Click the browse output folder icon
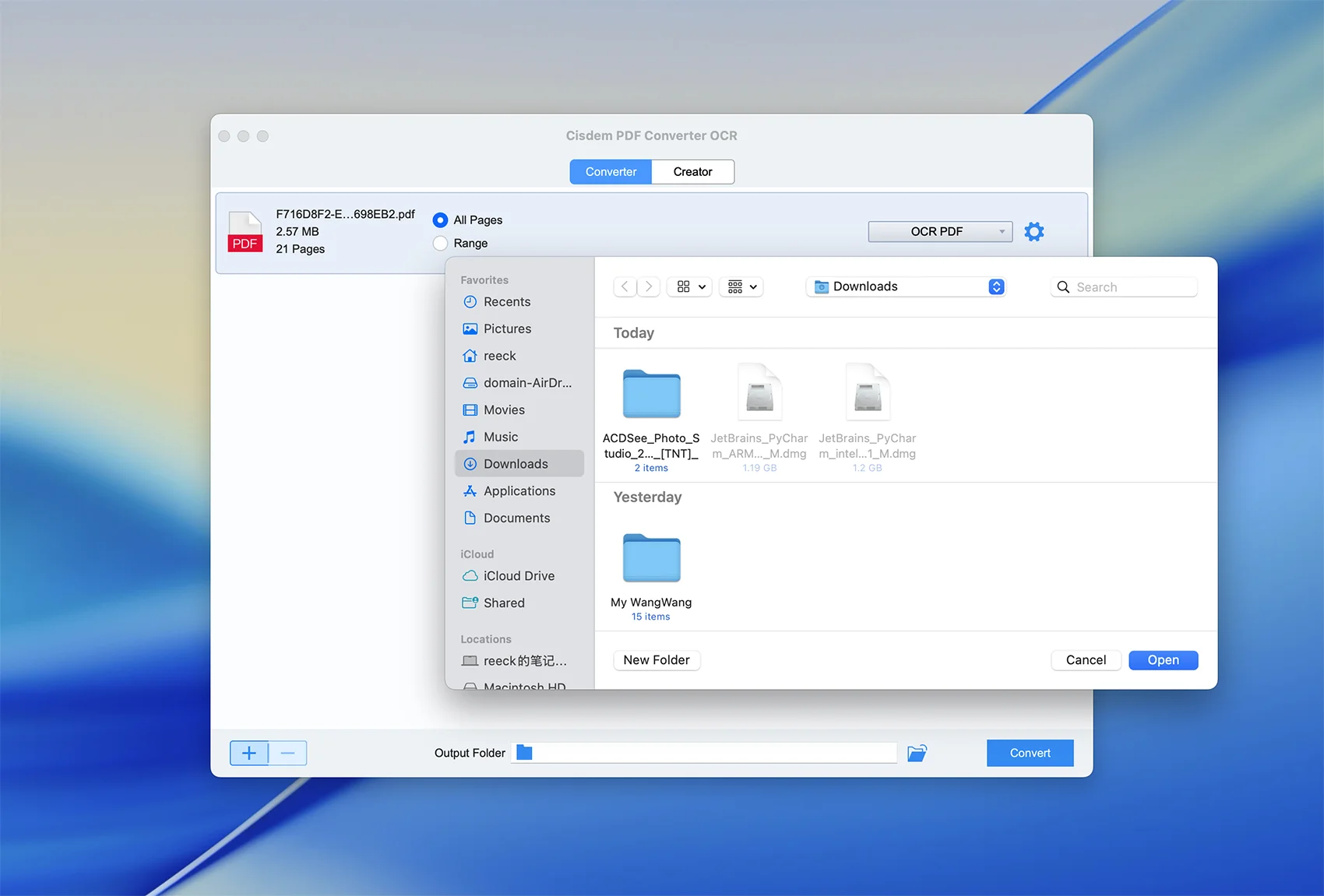 (x=917, y=753)
